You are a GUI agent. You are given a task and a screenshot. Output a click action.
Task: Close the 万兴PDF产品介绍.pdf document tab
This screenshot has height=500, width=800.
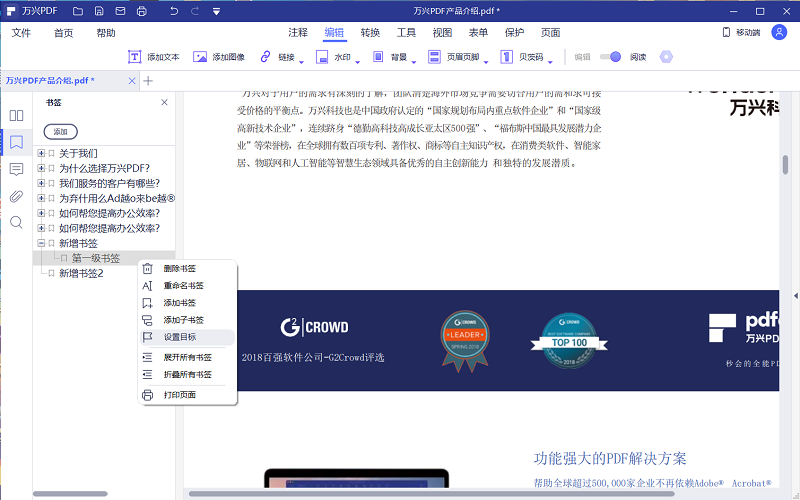(x=132, y=81)
